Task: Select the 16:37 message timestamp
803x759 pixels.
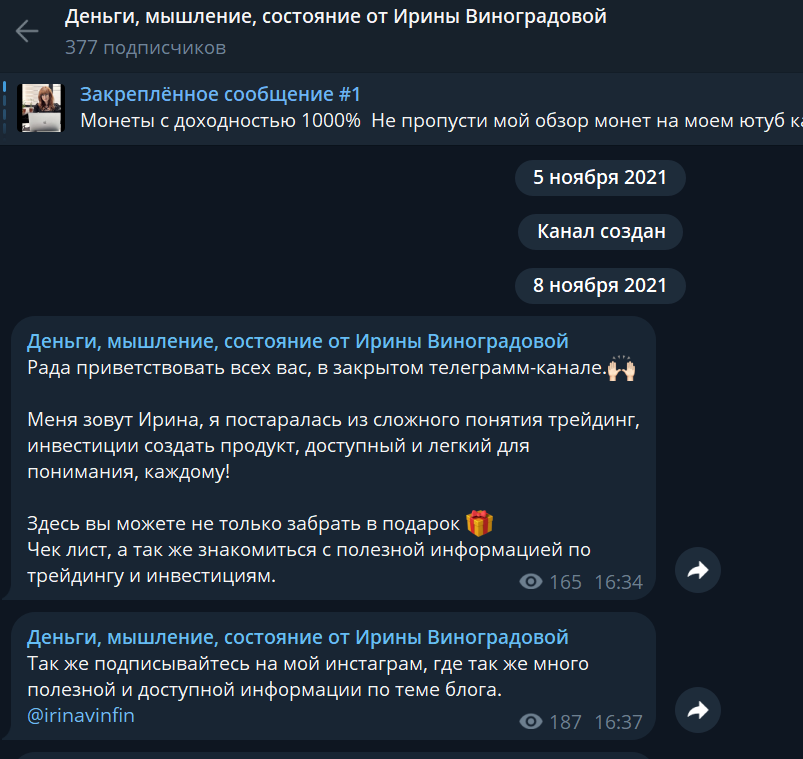Action: point(618,722)
